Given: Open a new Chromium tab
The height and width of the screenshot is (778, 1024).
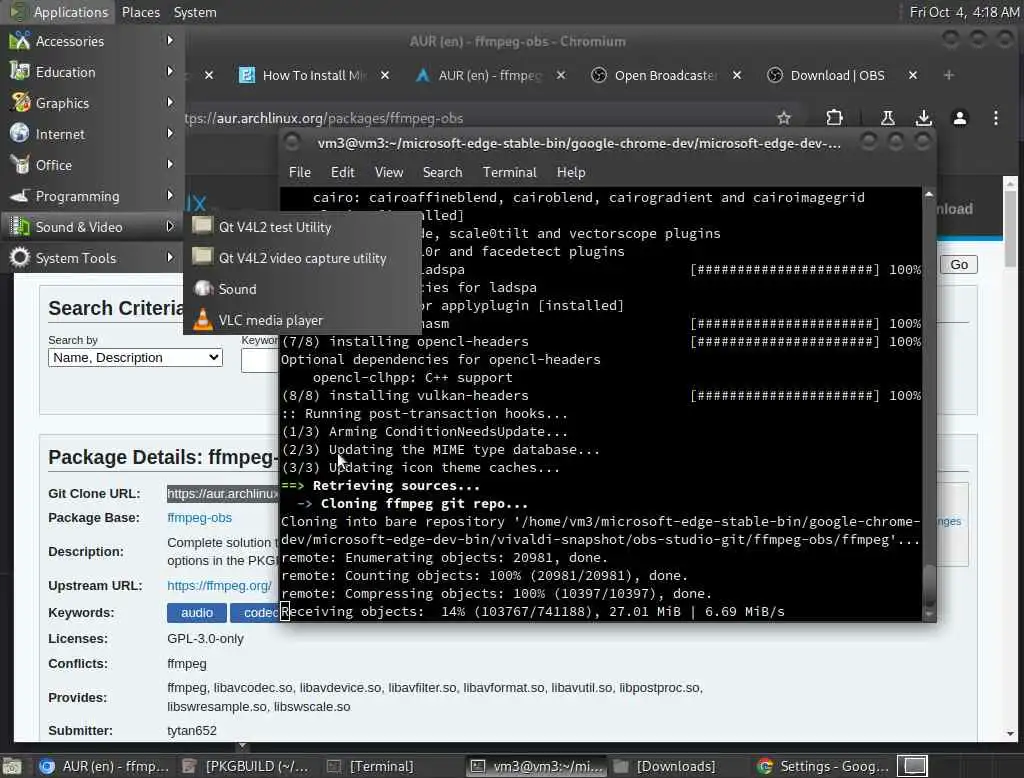Looking at the screenshot, I should tap(948, 75).
